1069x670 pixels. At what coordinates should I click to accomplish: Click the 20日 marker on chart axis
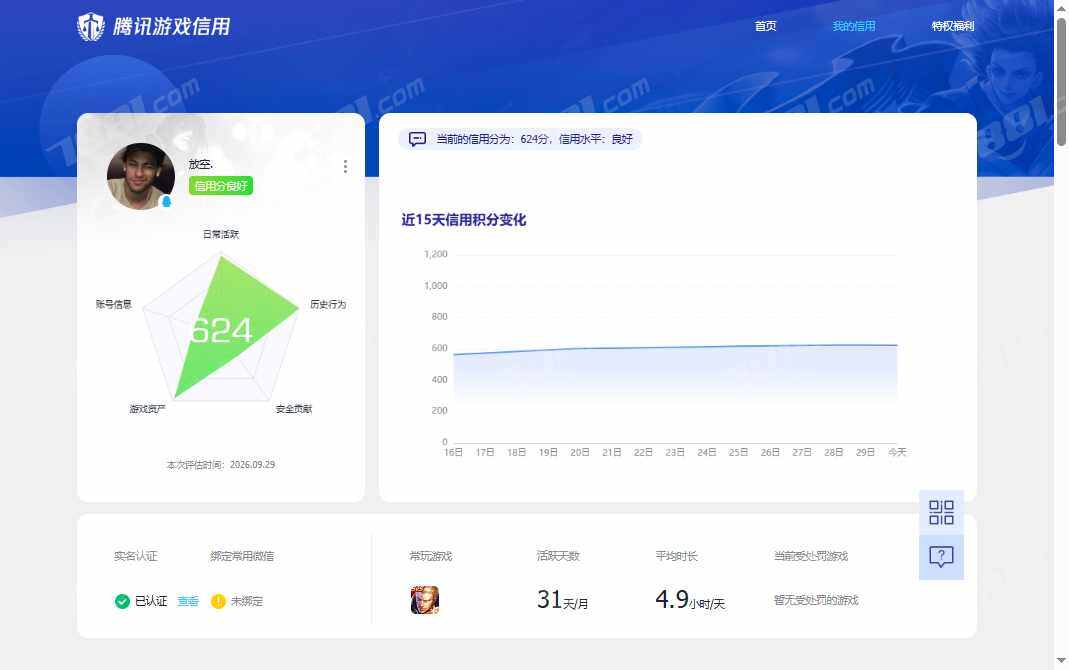click(x=579, y=452)
